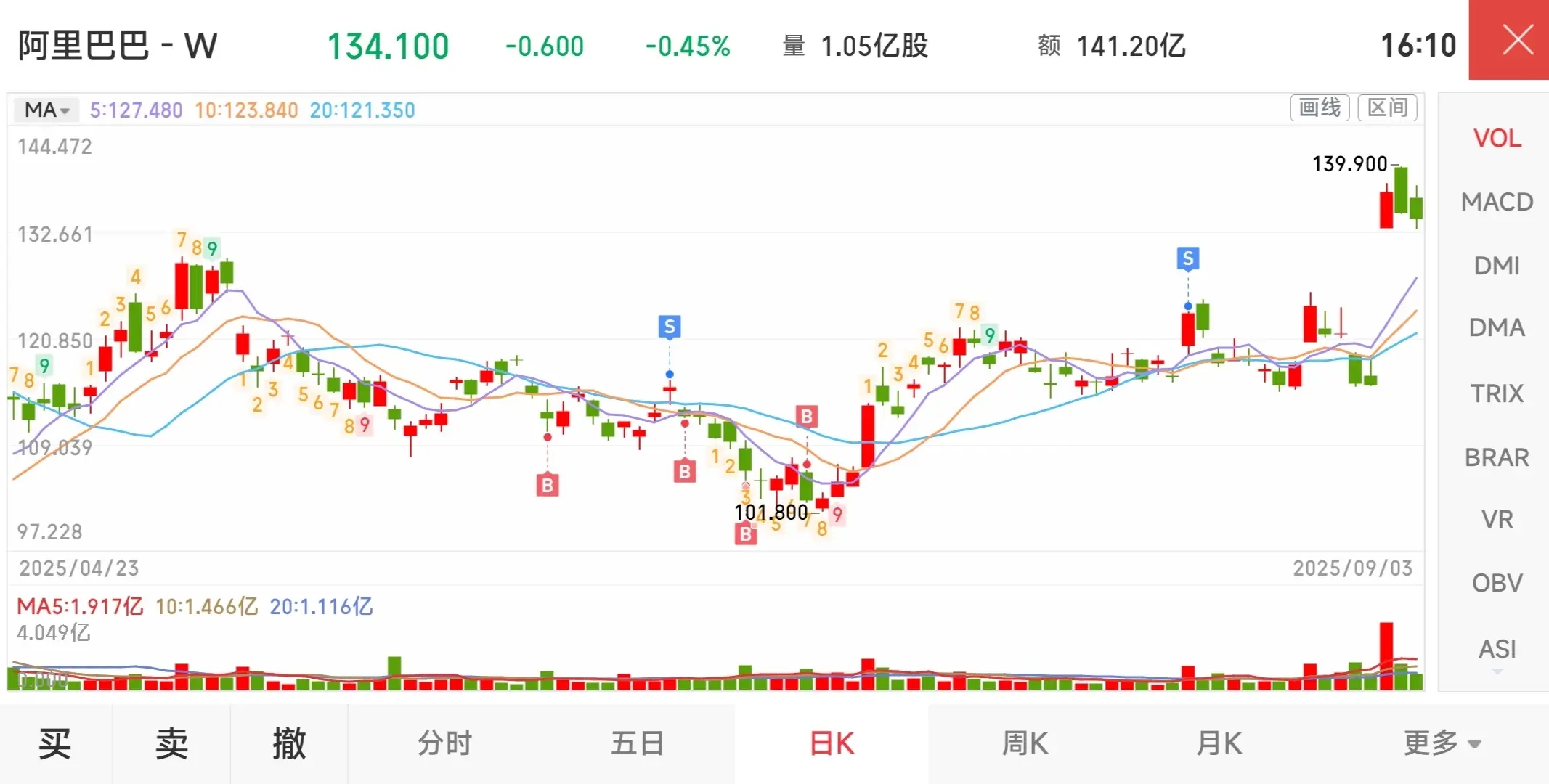Screen dimensions: 1549x784
Task: Open the 更多 more periods dropdown
Action: [x=1442, y=743]
